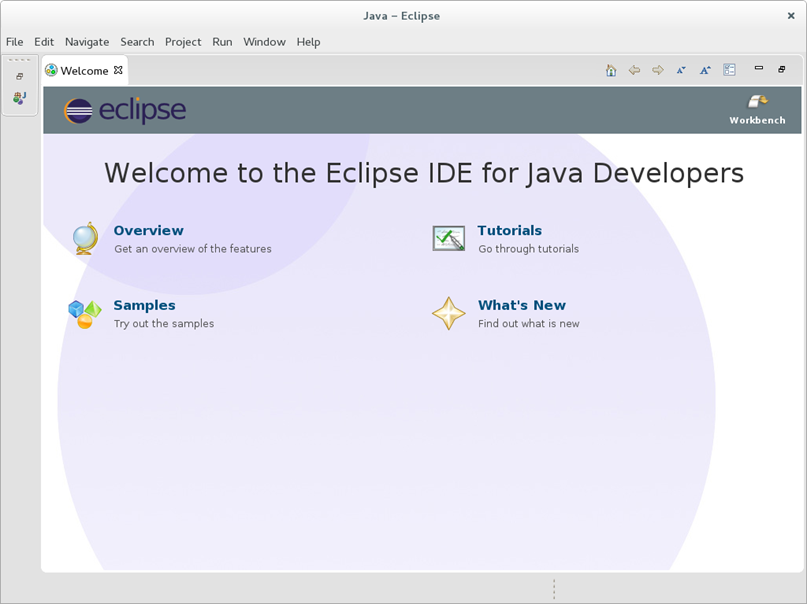Screen dimensions: 807x604
Task: Click 'Get an overview of the features' text
Action: [x=193, y=249]
